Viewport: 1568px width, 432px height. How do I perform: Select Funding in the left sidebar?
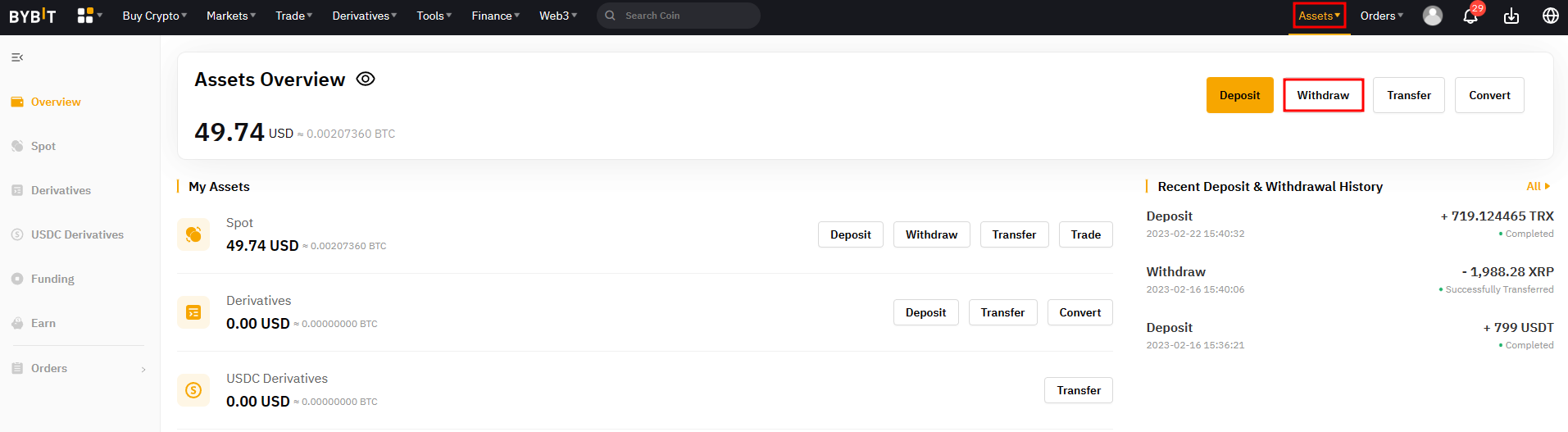click(52, 279)
